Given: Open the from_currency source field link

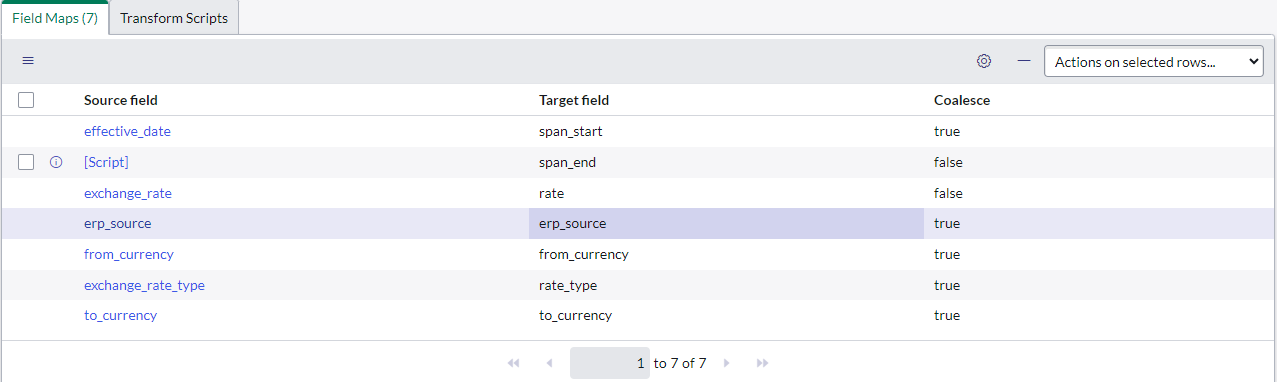Looking at the screenshot, I should pos(128,254).
